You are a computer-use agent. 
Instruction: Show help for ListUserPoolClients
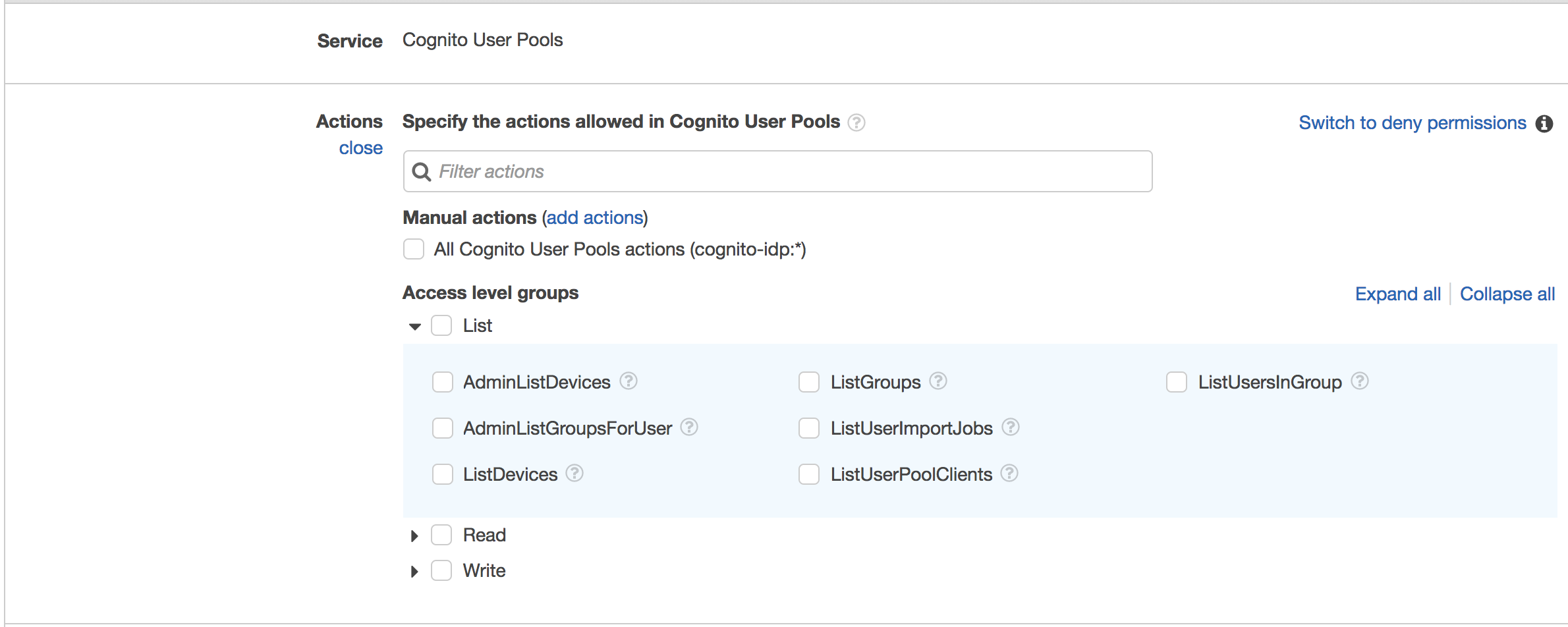1009,474
